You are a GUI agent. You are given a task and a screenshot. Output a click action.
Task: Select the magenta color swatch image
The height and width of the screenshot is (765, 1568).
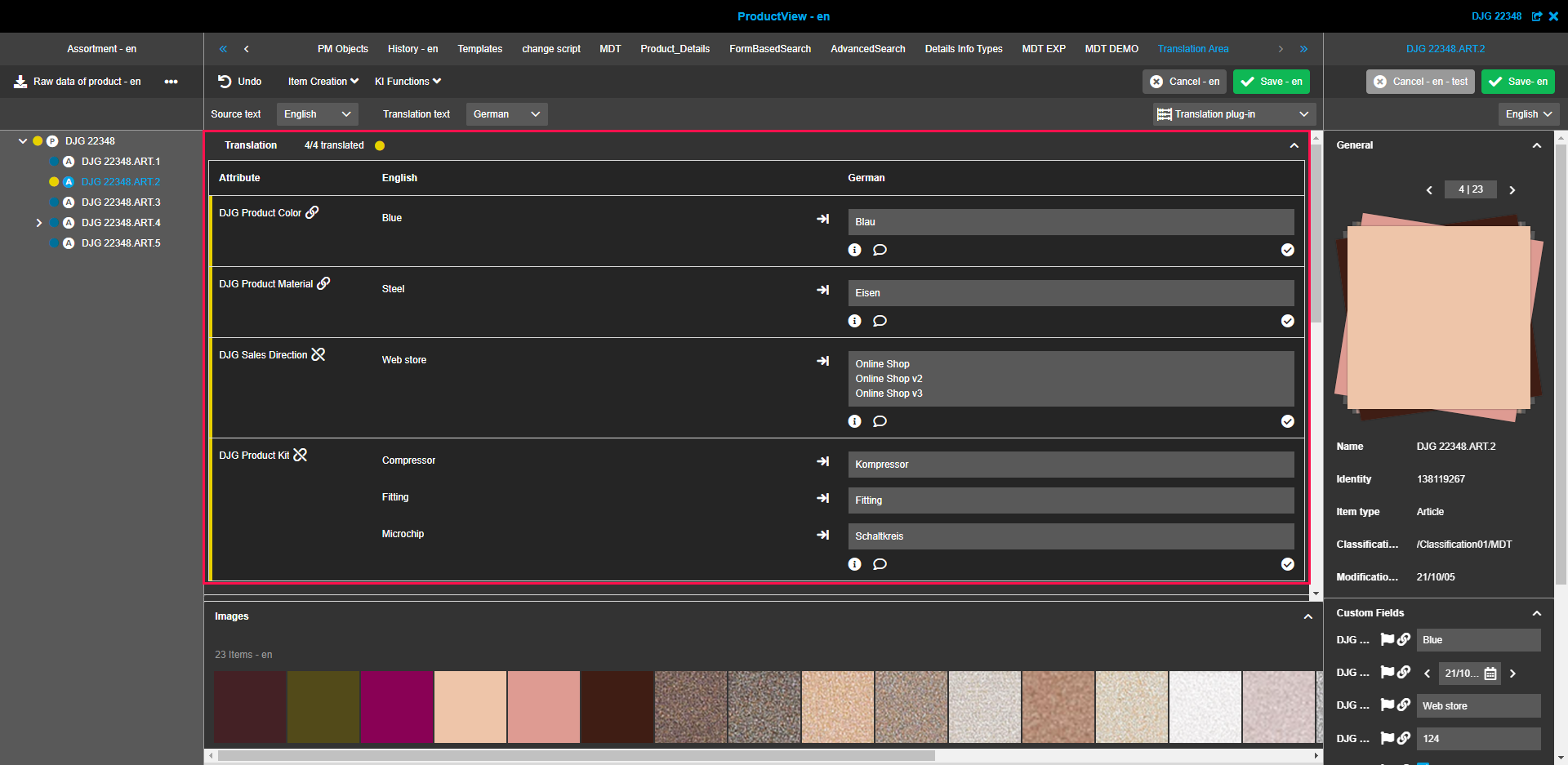tap(397, 707)
